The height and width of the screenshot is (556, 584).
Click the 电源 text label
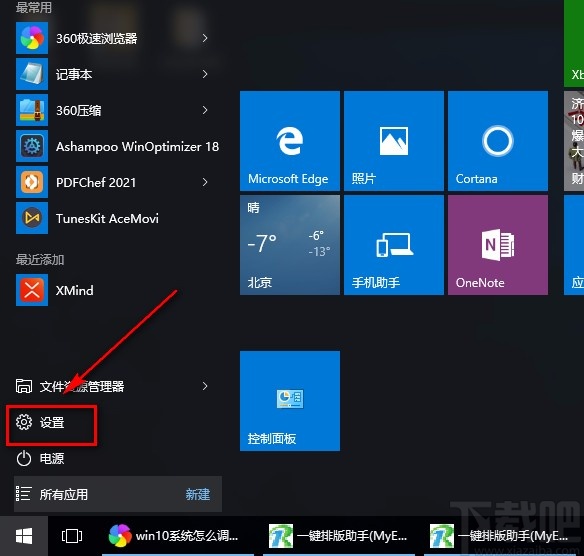(52, 458)
